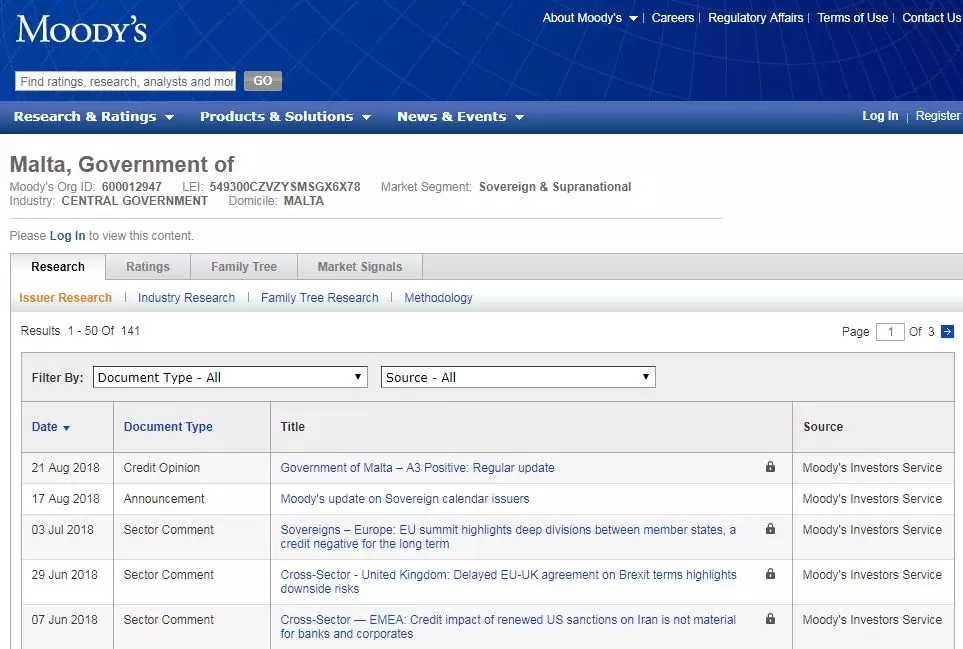Click lock icon on EU summit sector comment
The image size is (963, 649).
pos(770,529)
